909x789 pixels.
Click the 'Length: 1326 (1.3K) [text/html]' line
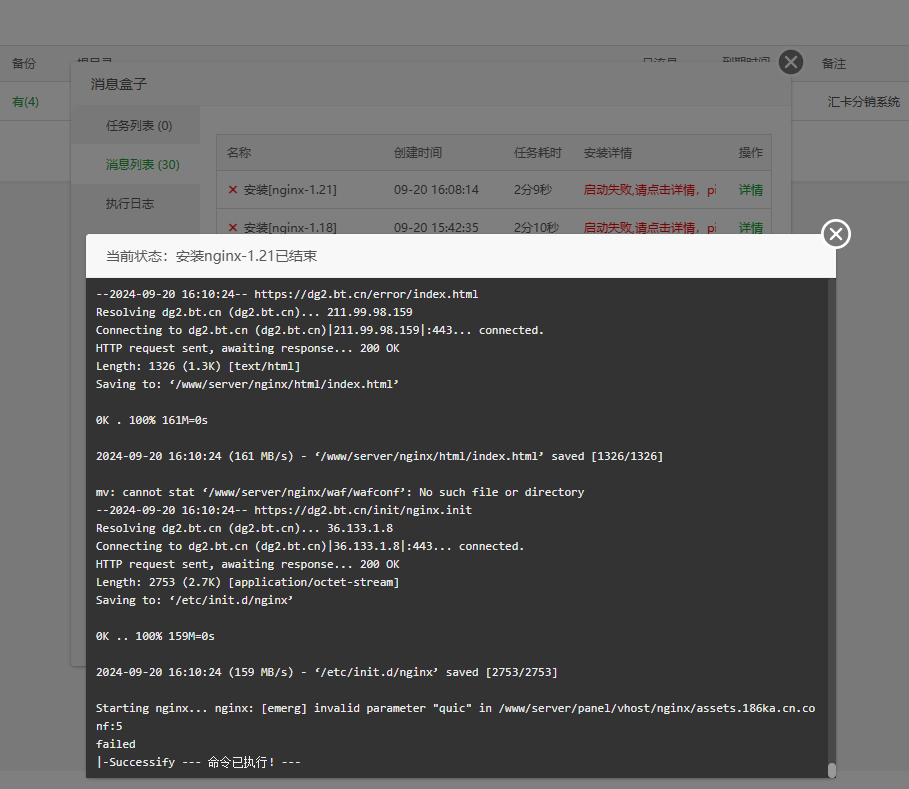[198, 366]
